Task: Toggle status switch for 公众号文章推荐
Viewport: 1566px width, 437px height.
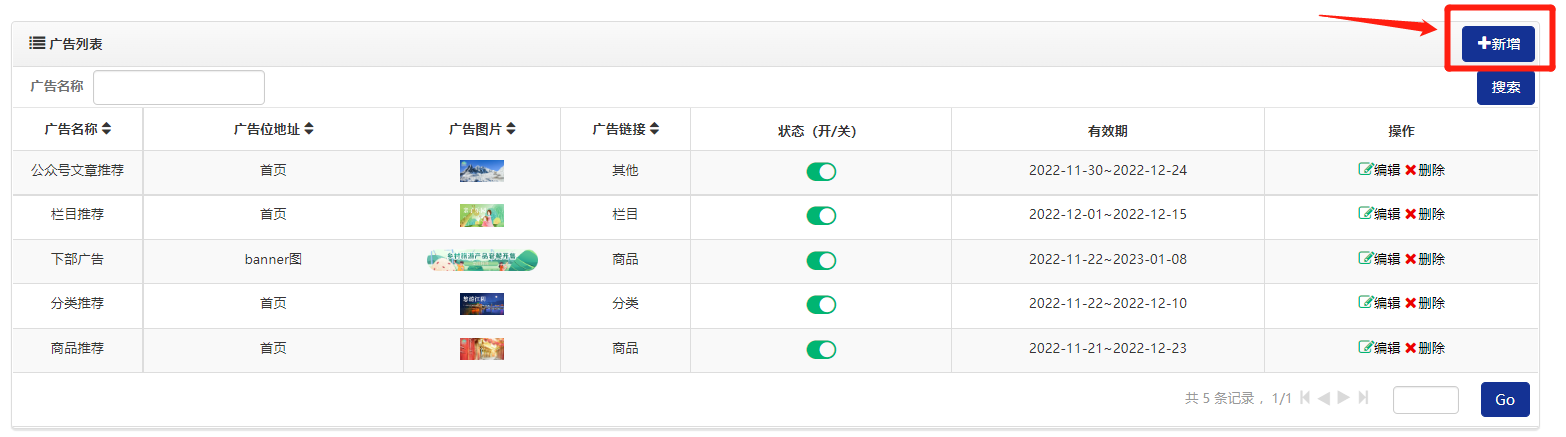Action: (x=821, y=172)
